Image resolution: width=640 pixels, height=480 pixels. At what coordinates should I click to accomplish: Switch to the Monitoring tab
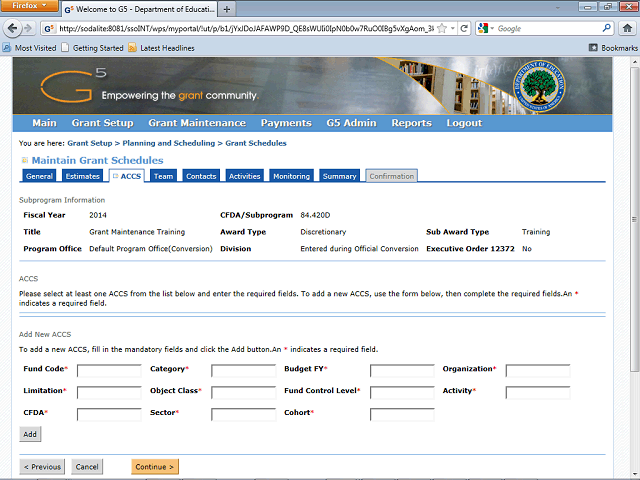(x=291, y=176)
